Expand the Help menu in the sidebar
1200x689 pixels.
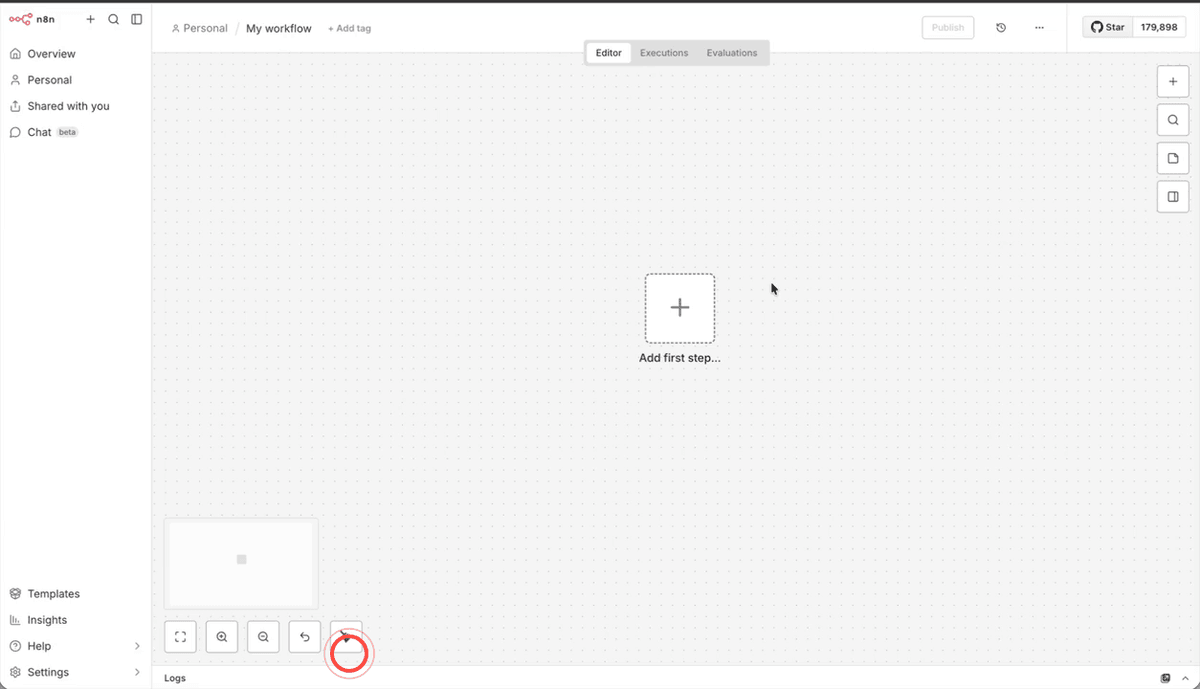coord(75,645)
